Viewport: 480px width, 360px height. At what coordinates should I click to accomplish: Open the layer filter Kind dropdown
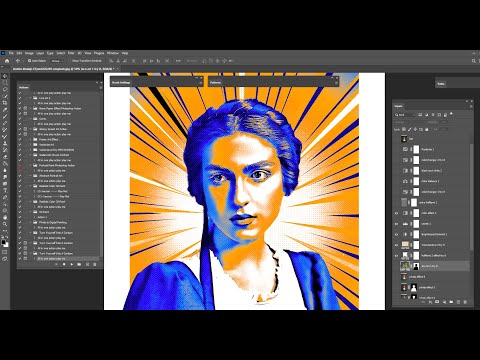405,115
